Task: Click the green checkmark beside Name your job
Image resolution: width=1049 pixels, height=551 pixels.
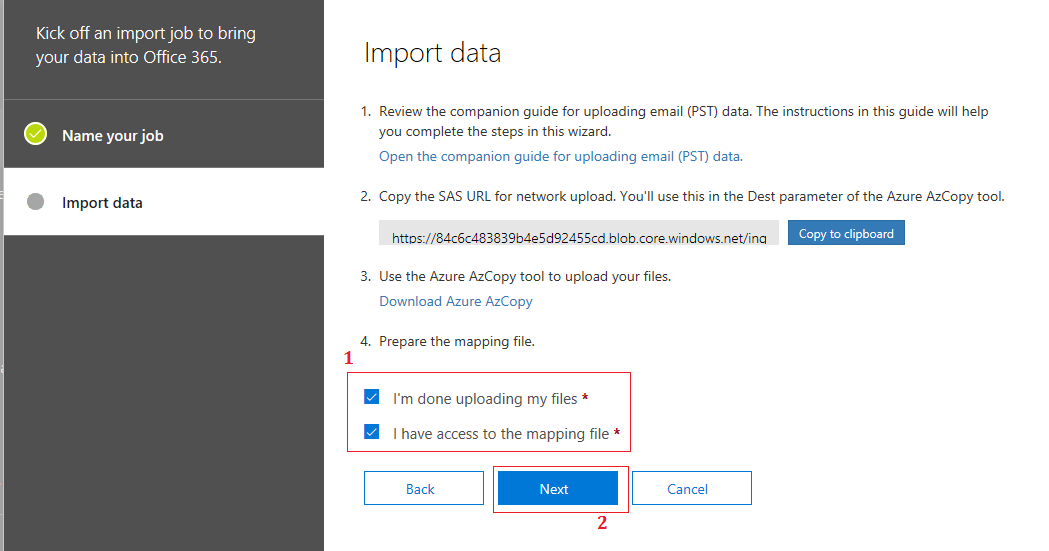Action: point(35,134)
